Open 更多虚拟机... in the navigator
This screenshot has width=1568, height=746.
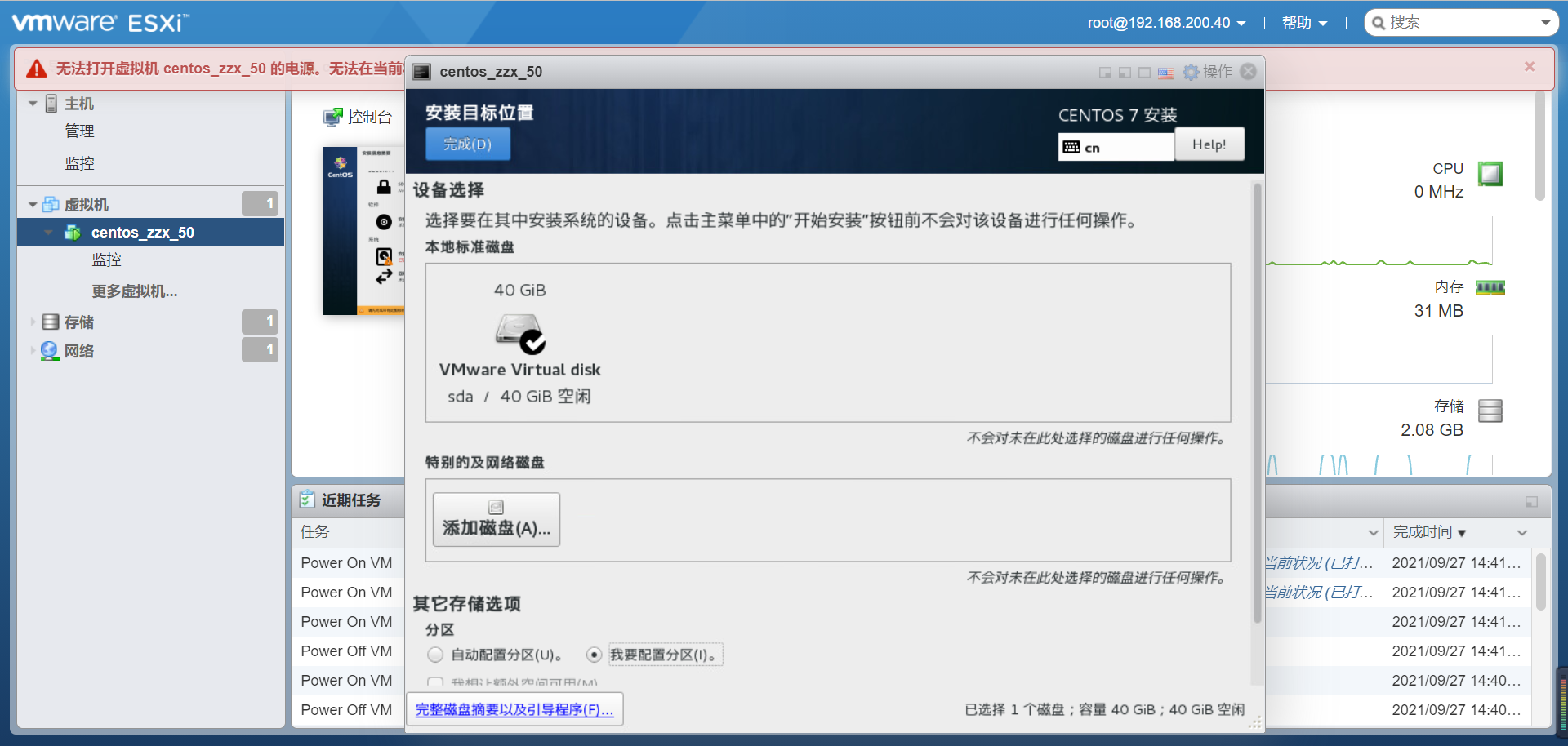(x=135, y=291)
